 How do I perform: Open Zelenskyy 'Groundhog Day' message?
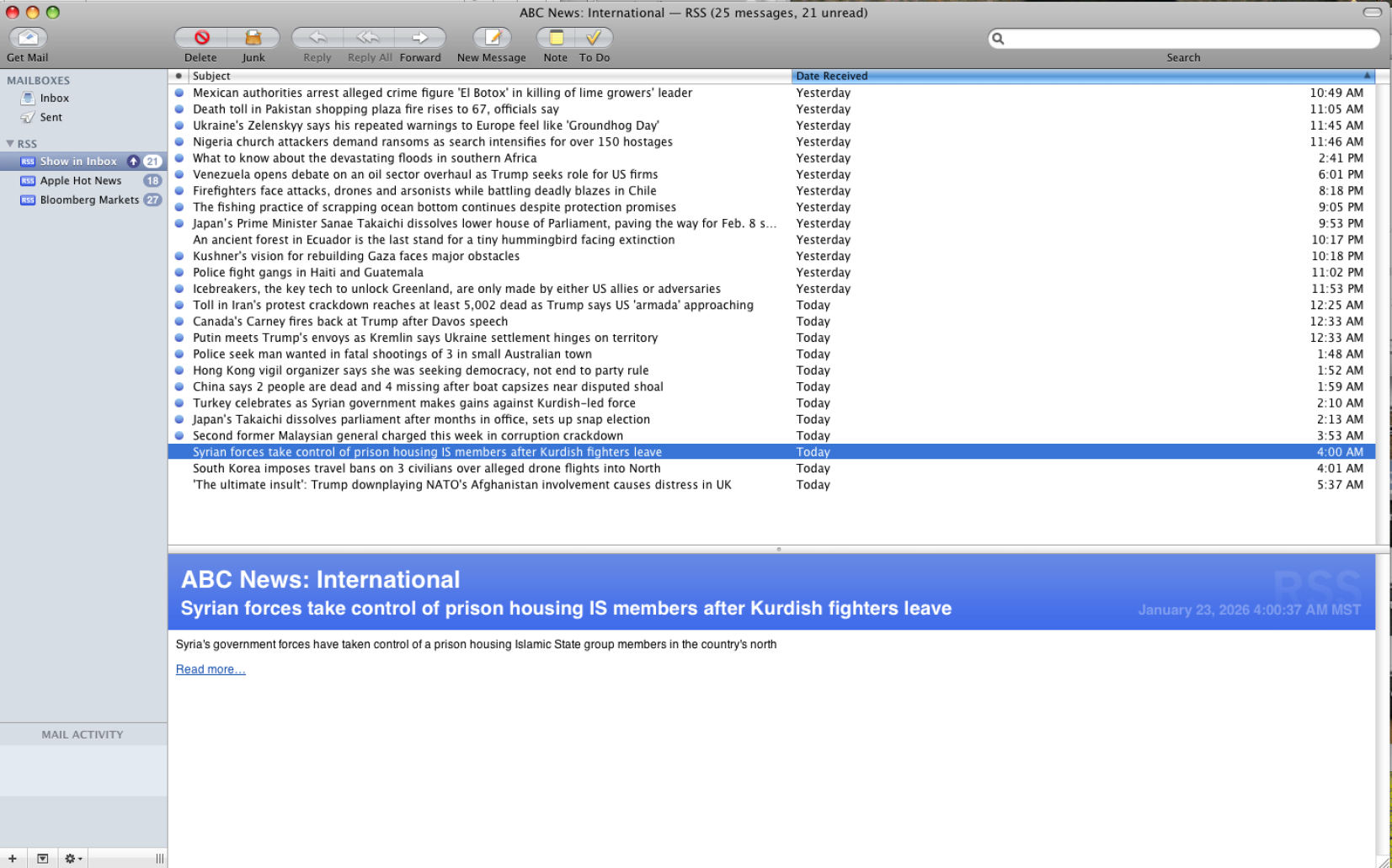click(771, 125)
